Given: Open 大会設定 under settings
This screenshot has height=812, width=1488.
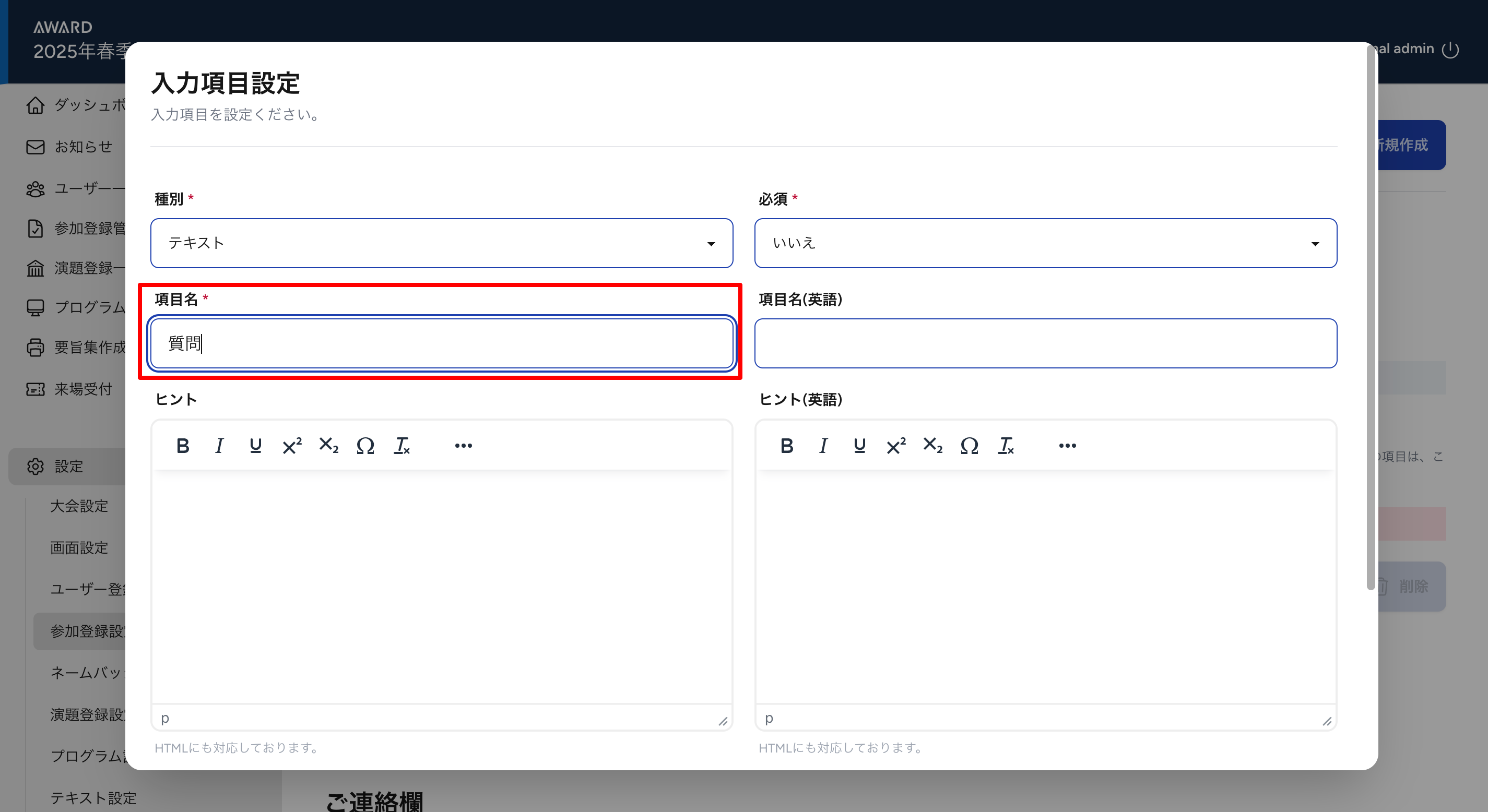Looking at the screenshot, I should (x=79, y=507).
